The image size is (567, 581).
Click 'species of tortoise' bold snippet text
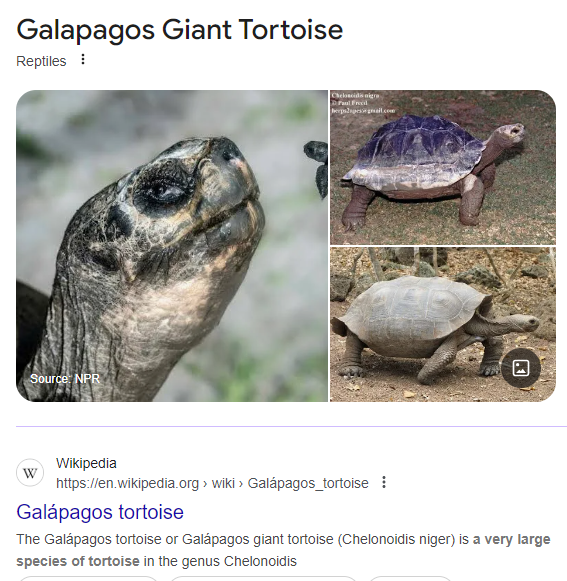pos(78,561)
